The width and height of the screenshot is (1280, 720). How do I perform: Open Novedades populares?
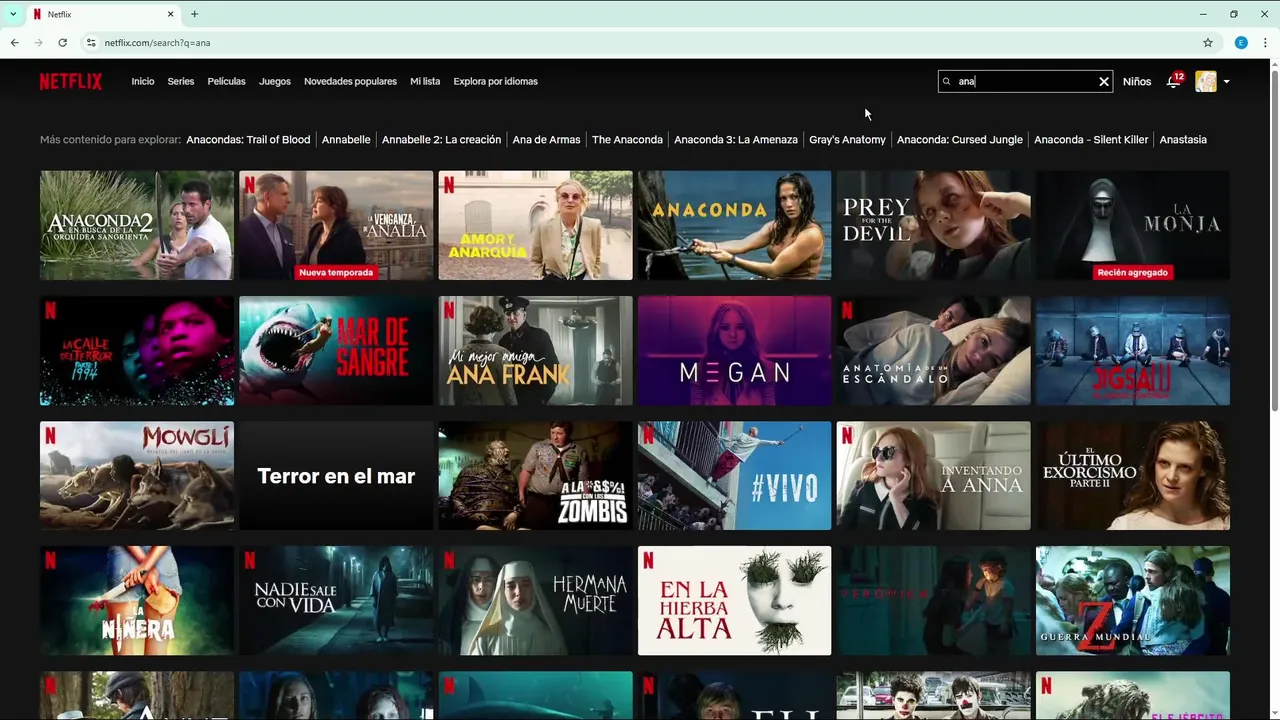click(x=350, y=82)
